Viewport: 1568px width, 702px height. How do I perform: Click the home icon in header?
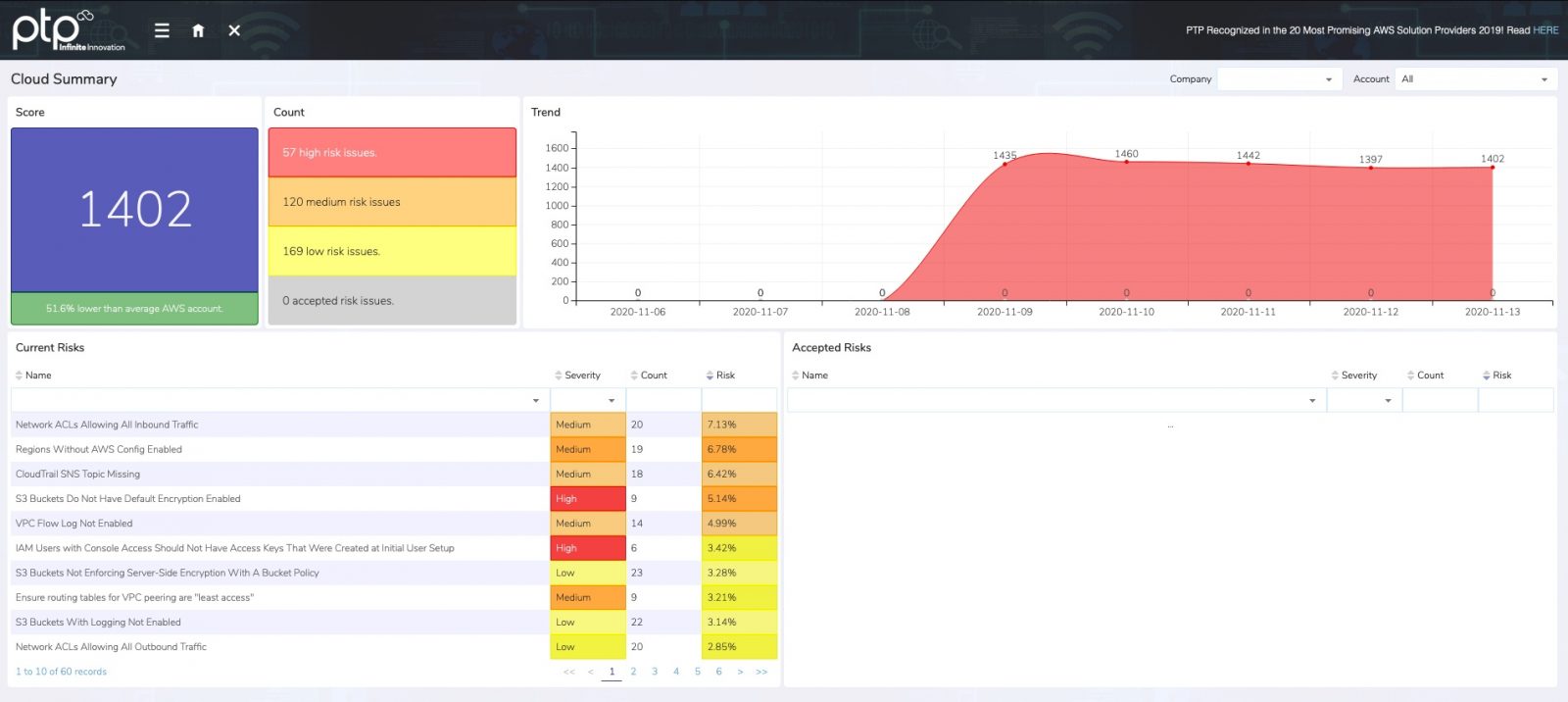[198, 30]
